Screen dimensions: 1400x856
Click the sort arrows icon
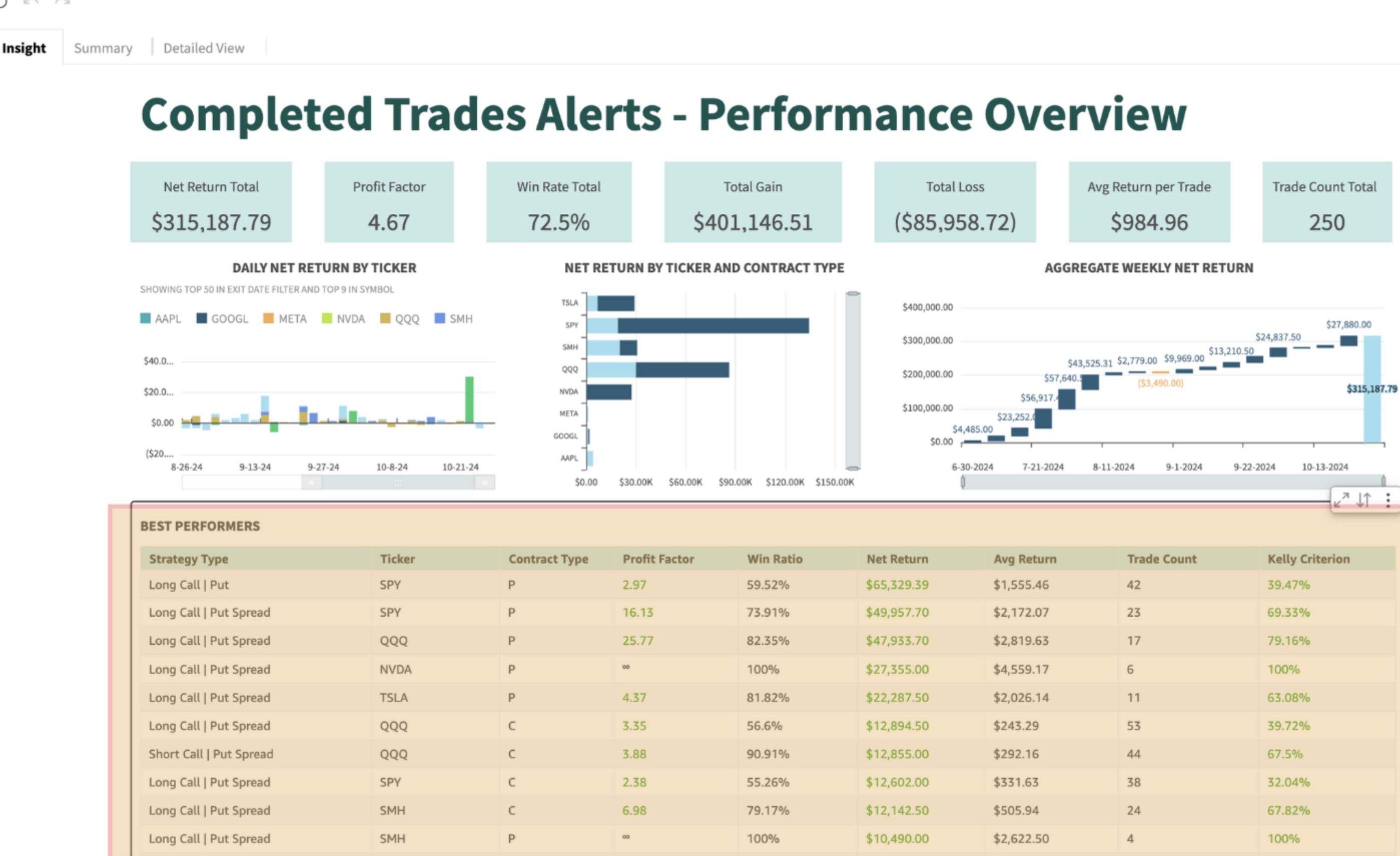(1364, 500)
